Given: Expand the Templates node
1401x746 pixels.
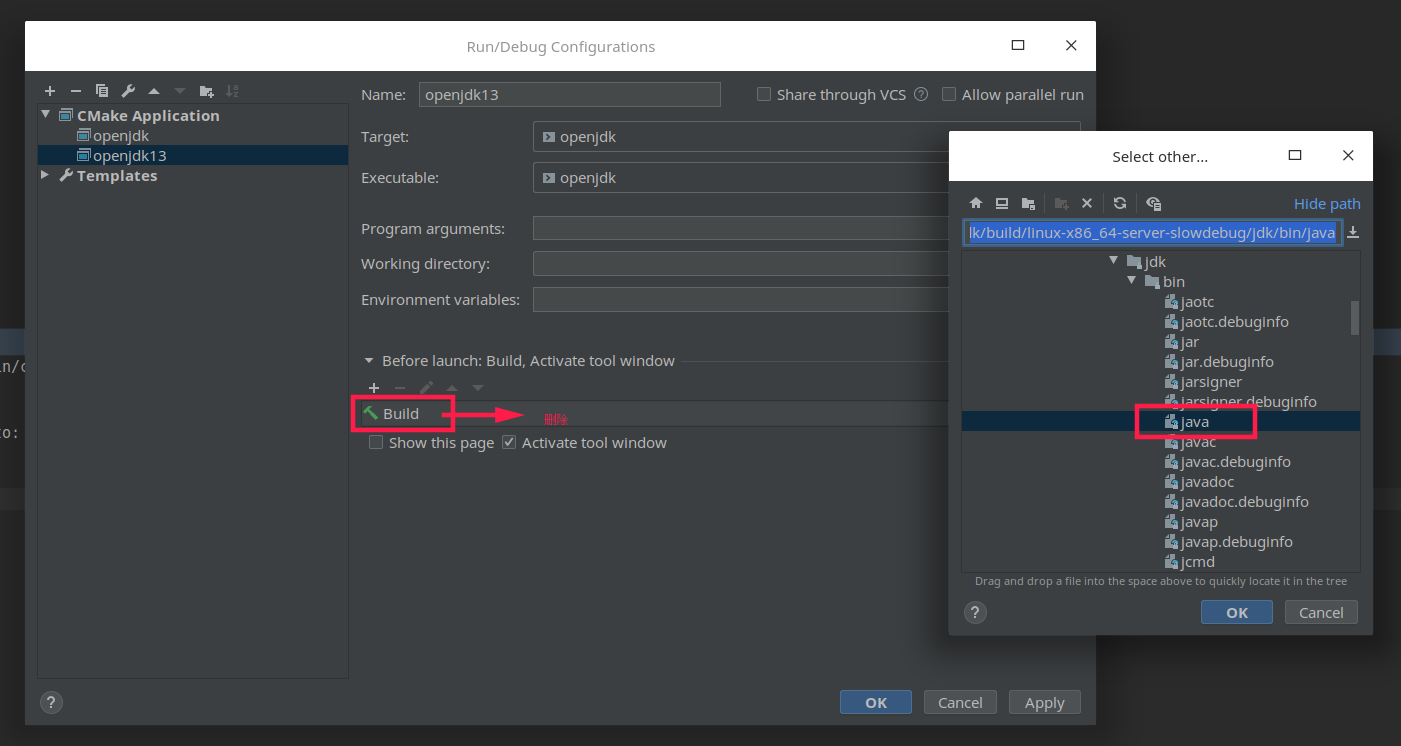Looking at the screenshot, I should coord(46,175).
